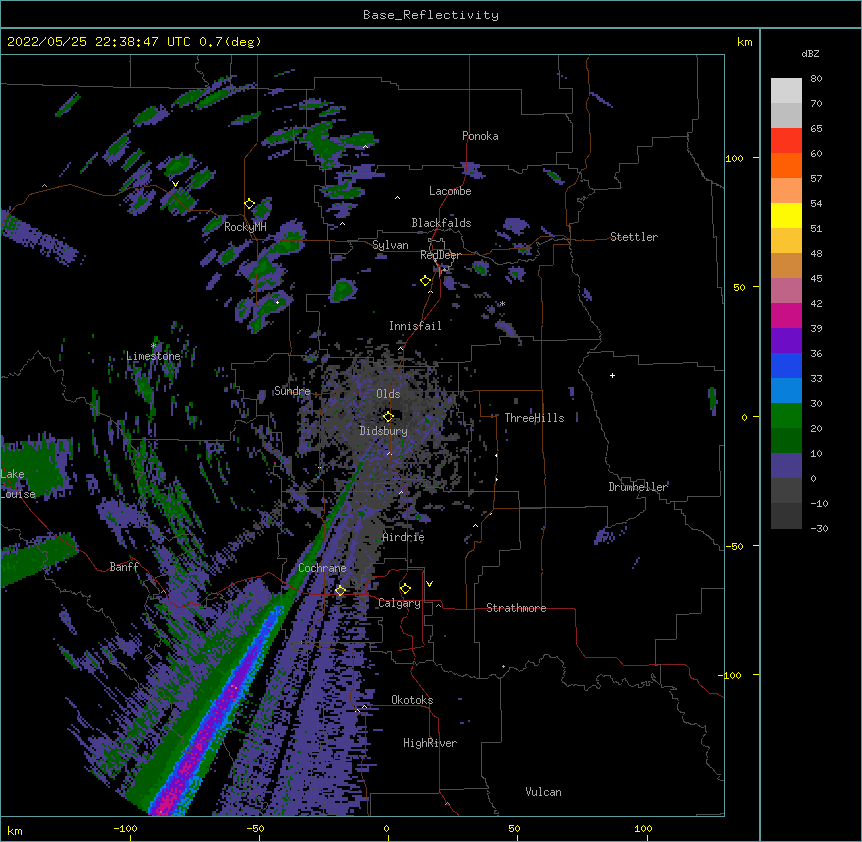The width and height of the screenshot is (862, 842).
Task: Pick the dark gray -30 to -10 legend swatch
Action: pyautogui.click(x=786, y=516)
